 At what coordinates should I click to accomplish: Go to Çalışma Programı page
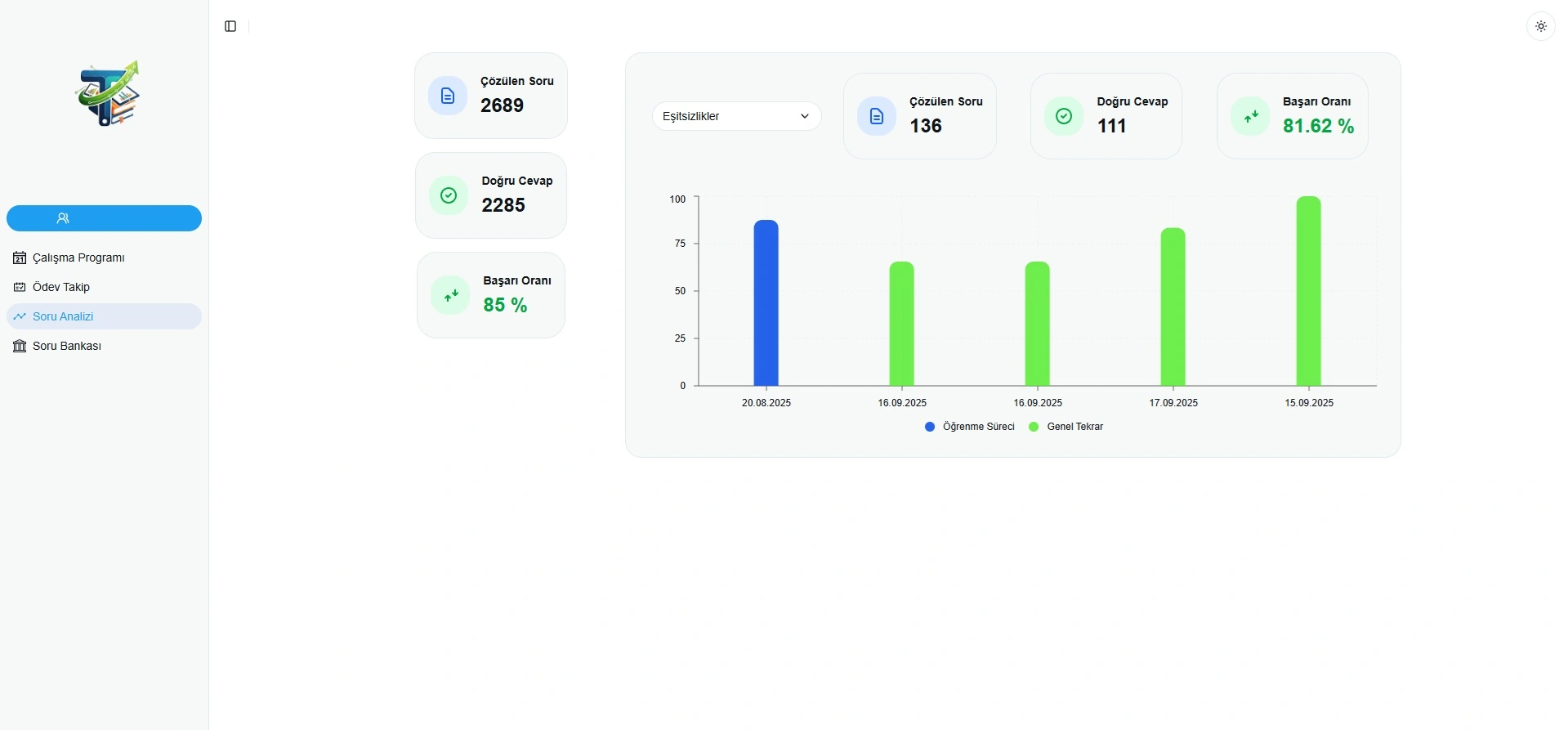click(x=78, y=258)
